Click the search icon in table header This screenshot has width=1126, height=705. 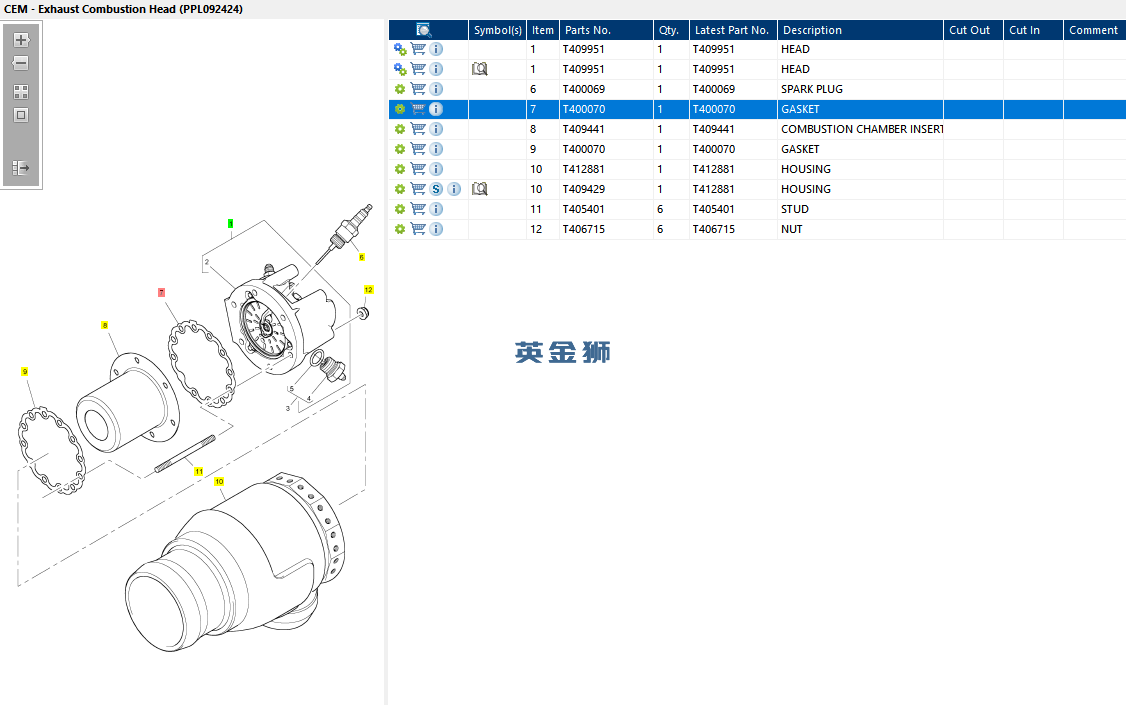[x=424, y=30]
